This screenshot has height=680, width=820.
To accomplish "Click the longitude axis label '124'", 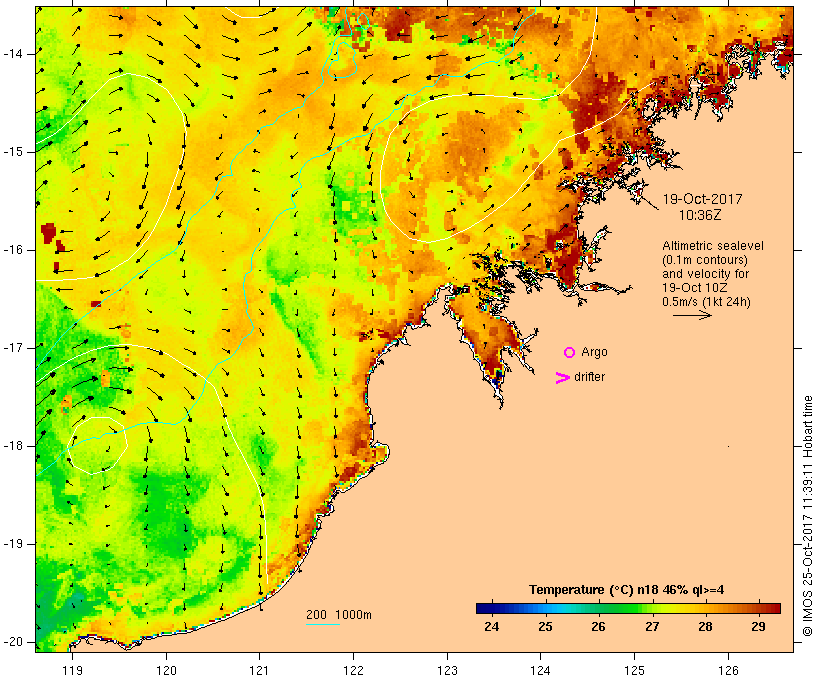I will (x=541, y=671).
